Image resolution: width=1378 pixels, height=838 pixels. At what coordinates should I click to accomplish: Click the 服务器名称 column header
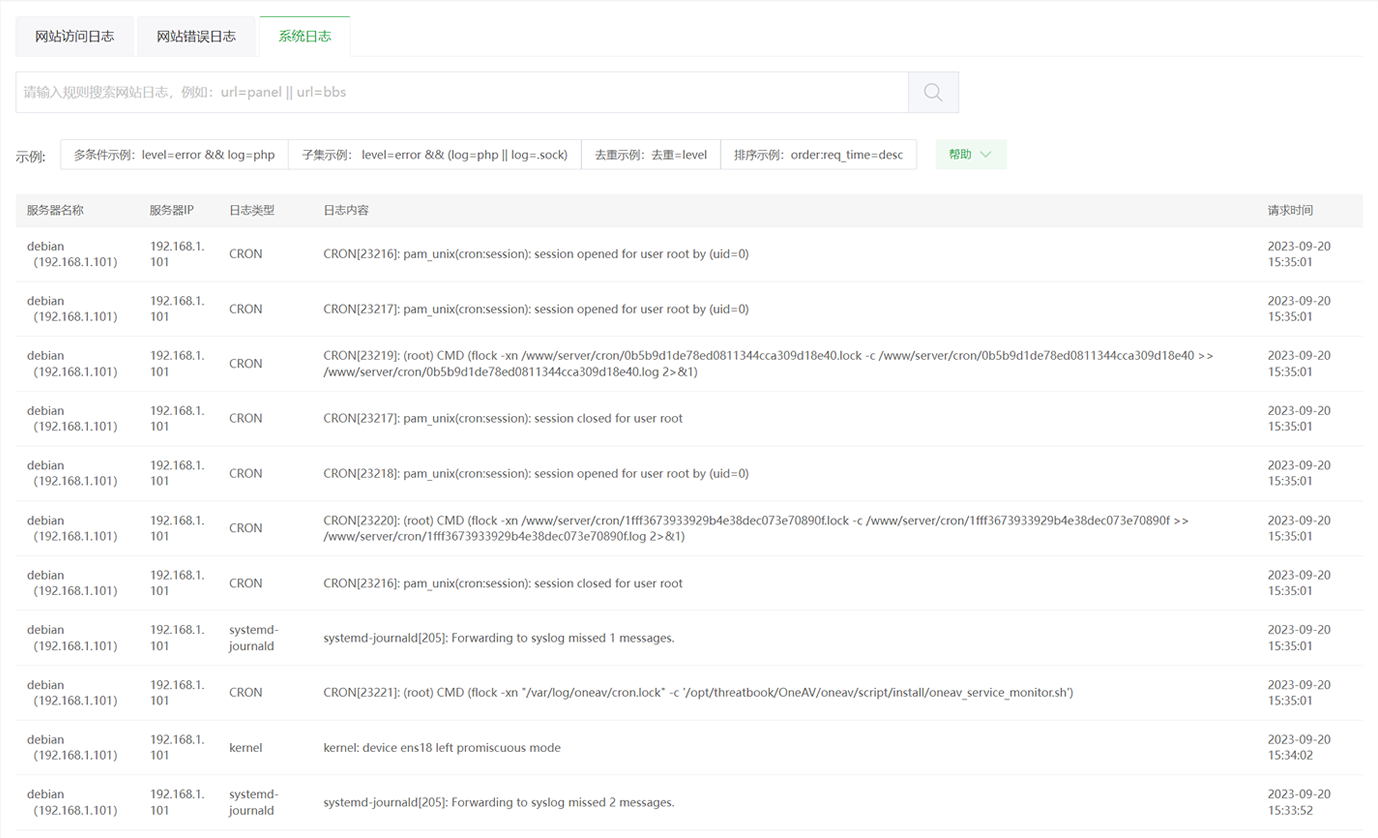(55, 211)
